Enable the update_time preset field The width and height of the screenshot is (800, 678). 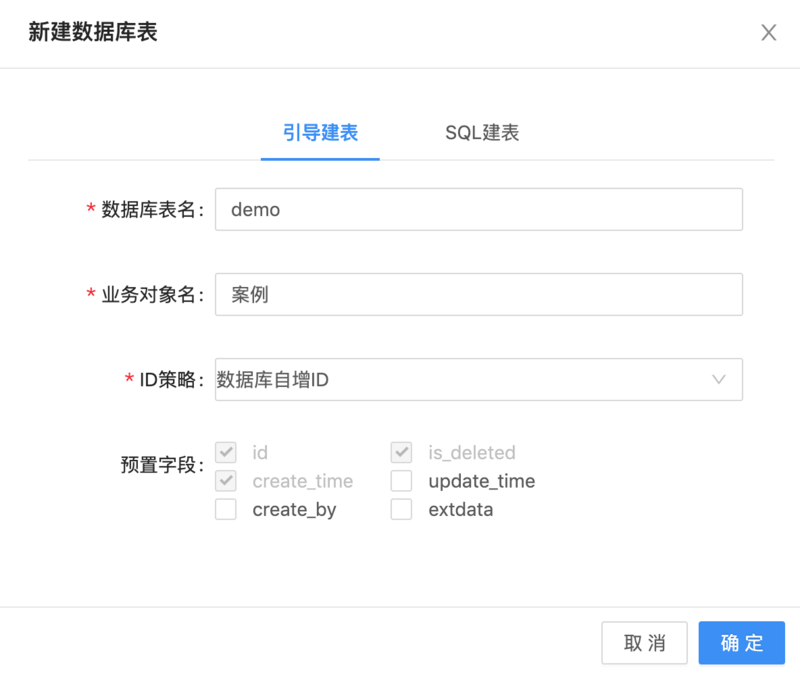(401, 481)
